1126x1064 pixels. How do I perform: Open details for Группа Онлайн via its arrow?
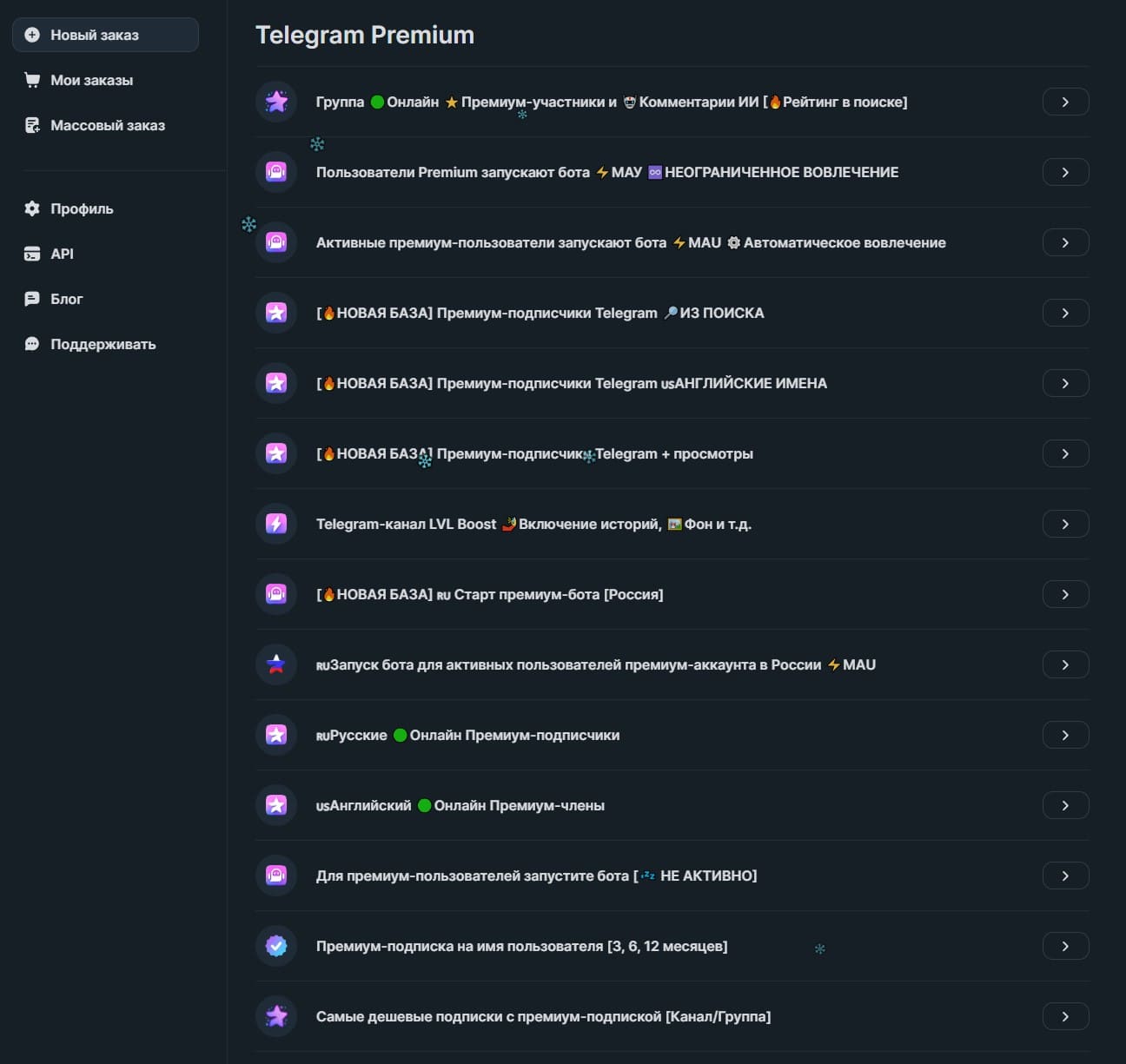pos(1065,102)
